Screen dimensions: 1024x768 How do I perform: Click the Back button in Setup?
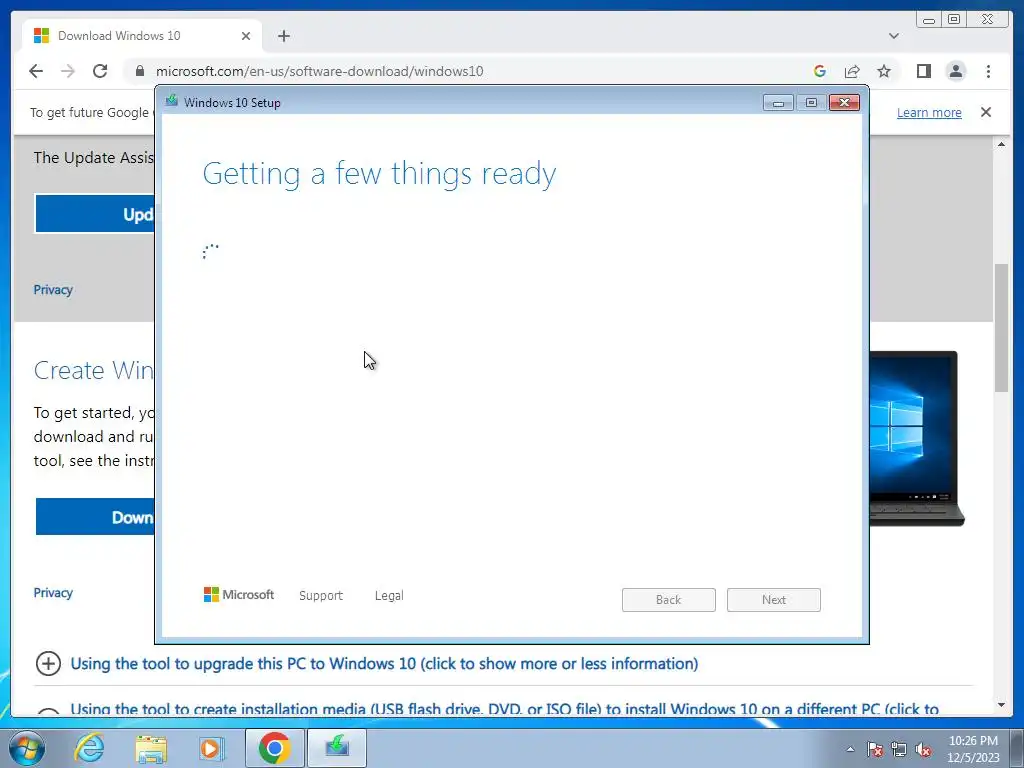669,600
